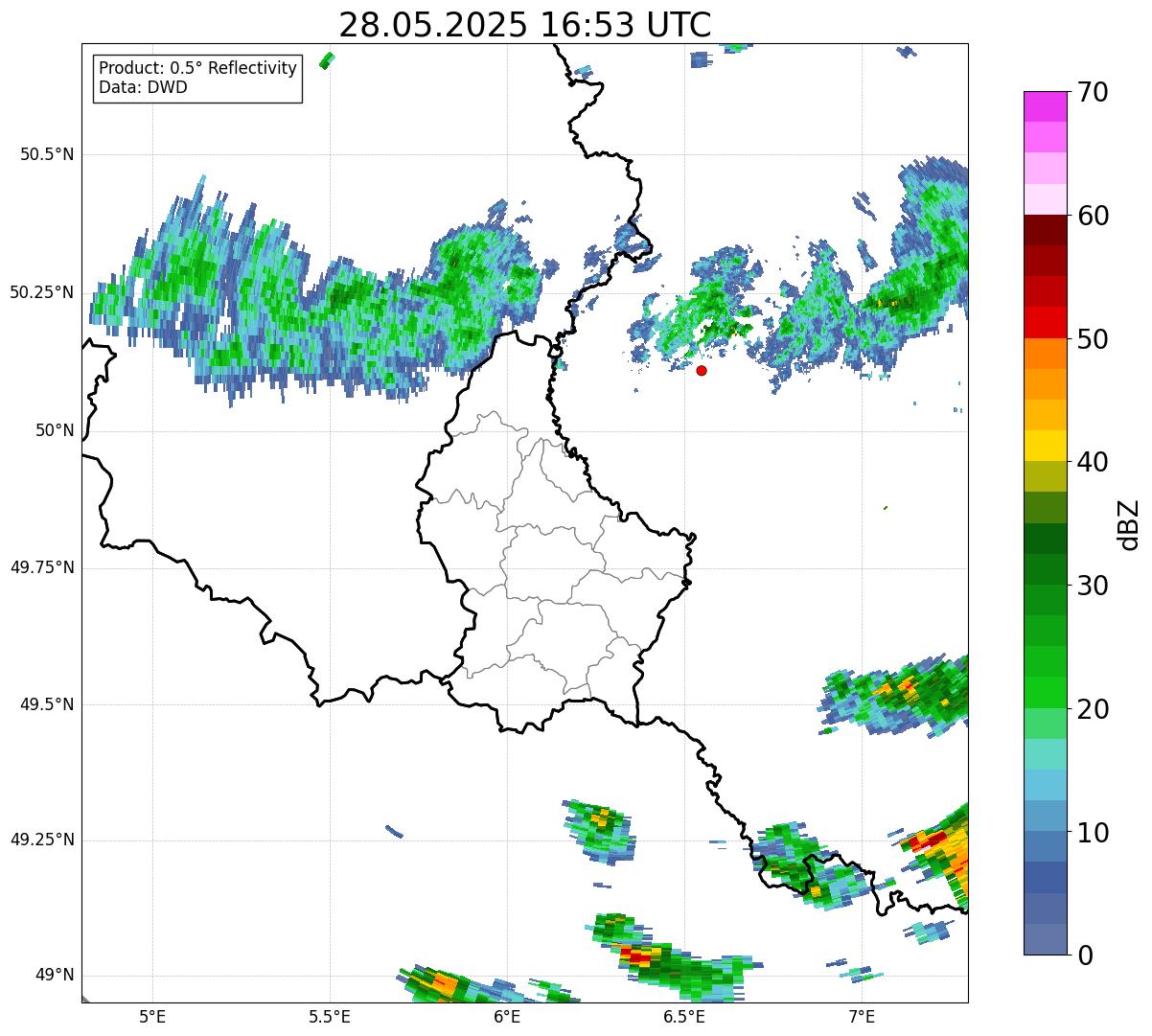Pick the light blue swatch between 10 and 20
This screenshot has width=1152, height=1036.
point(1046,785)
